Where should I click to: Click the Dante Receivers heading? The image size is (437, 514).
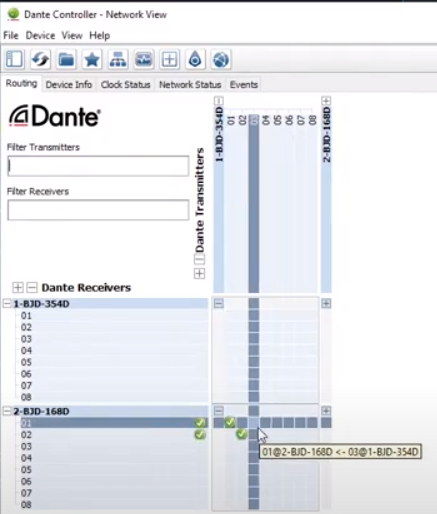tap(86, 287)
